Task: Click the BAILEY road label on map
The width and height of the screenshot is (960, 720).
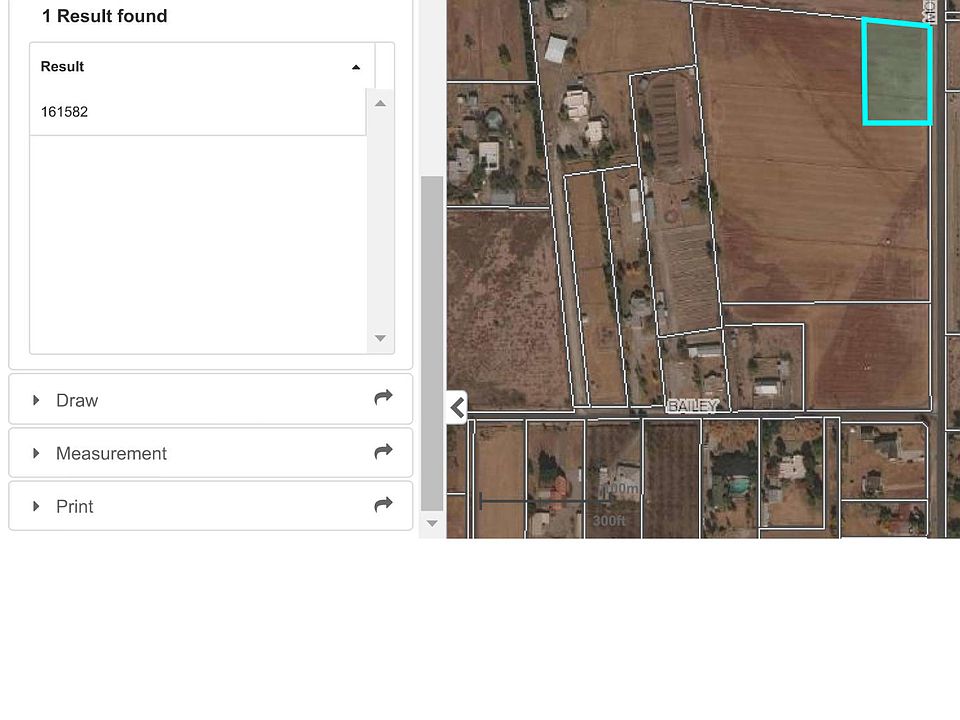Action: pos(692,406)
